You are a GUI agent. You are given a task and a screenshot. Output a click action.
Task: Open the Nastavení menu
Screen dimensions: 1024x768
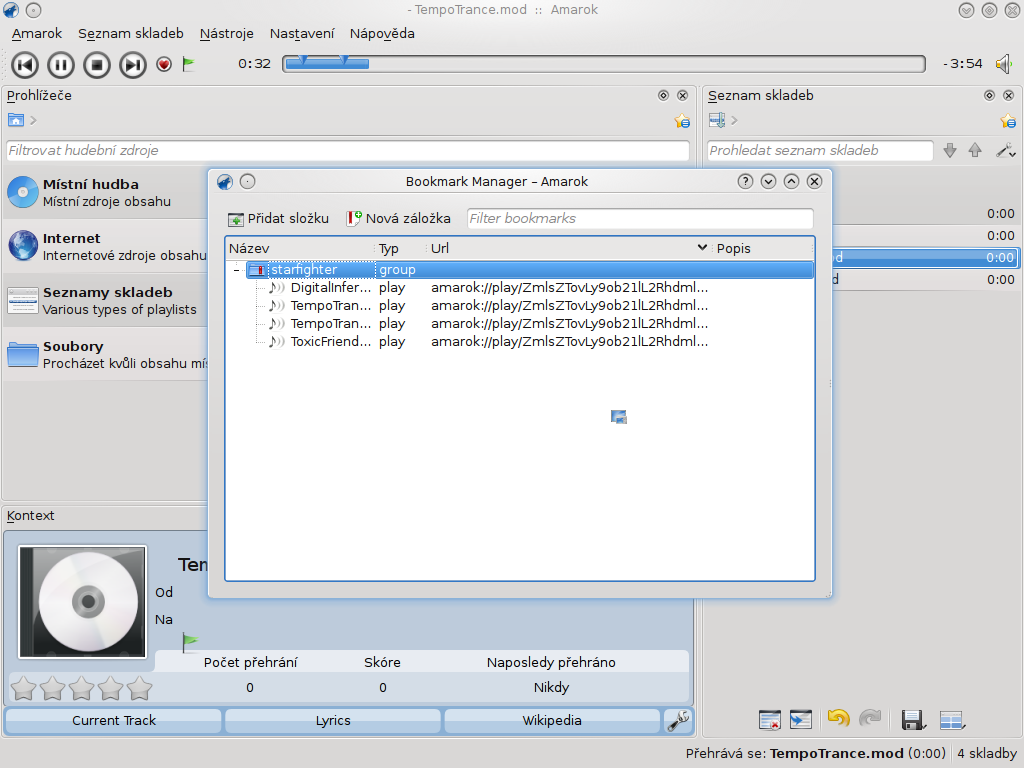[x=302, y=33]
